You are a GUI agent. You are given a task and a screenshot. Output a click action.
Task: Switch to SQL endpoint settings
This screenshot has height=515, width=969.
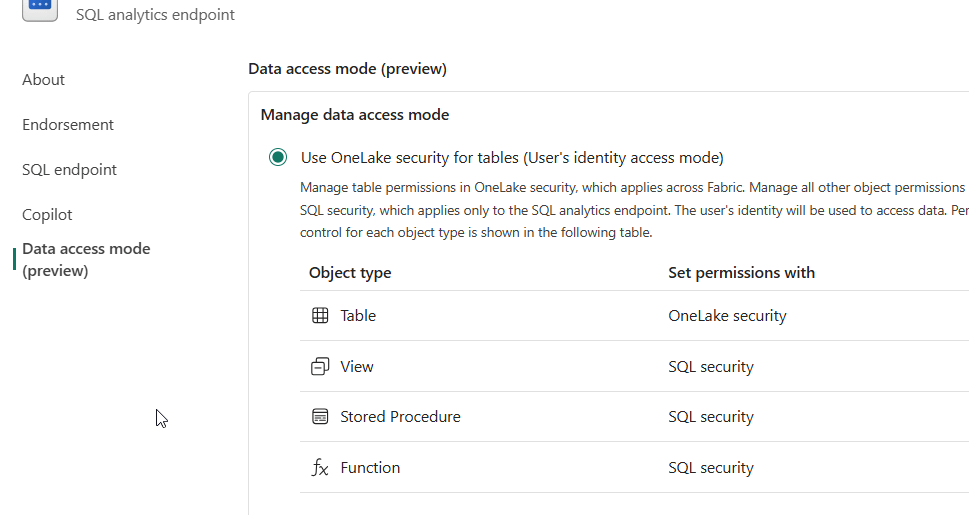[x=70, y=170]
